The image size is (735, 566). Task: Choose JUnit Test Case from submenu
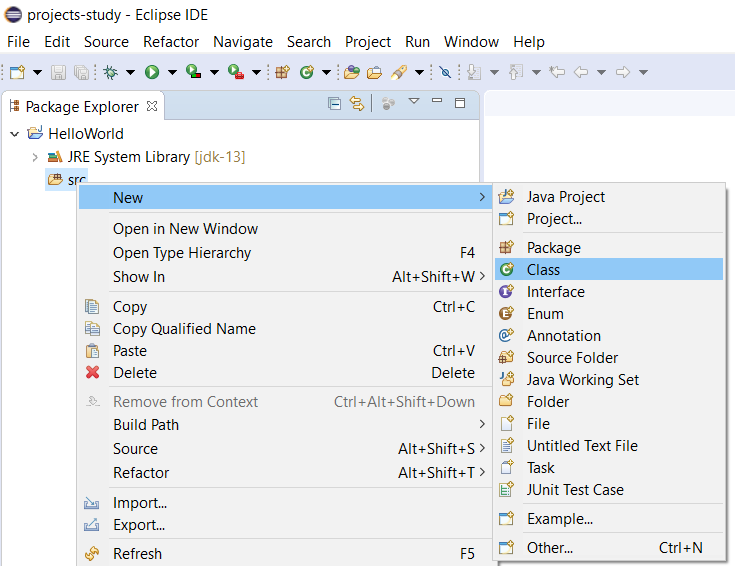coord(609,490)
